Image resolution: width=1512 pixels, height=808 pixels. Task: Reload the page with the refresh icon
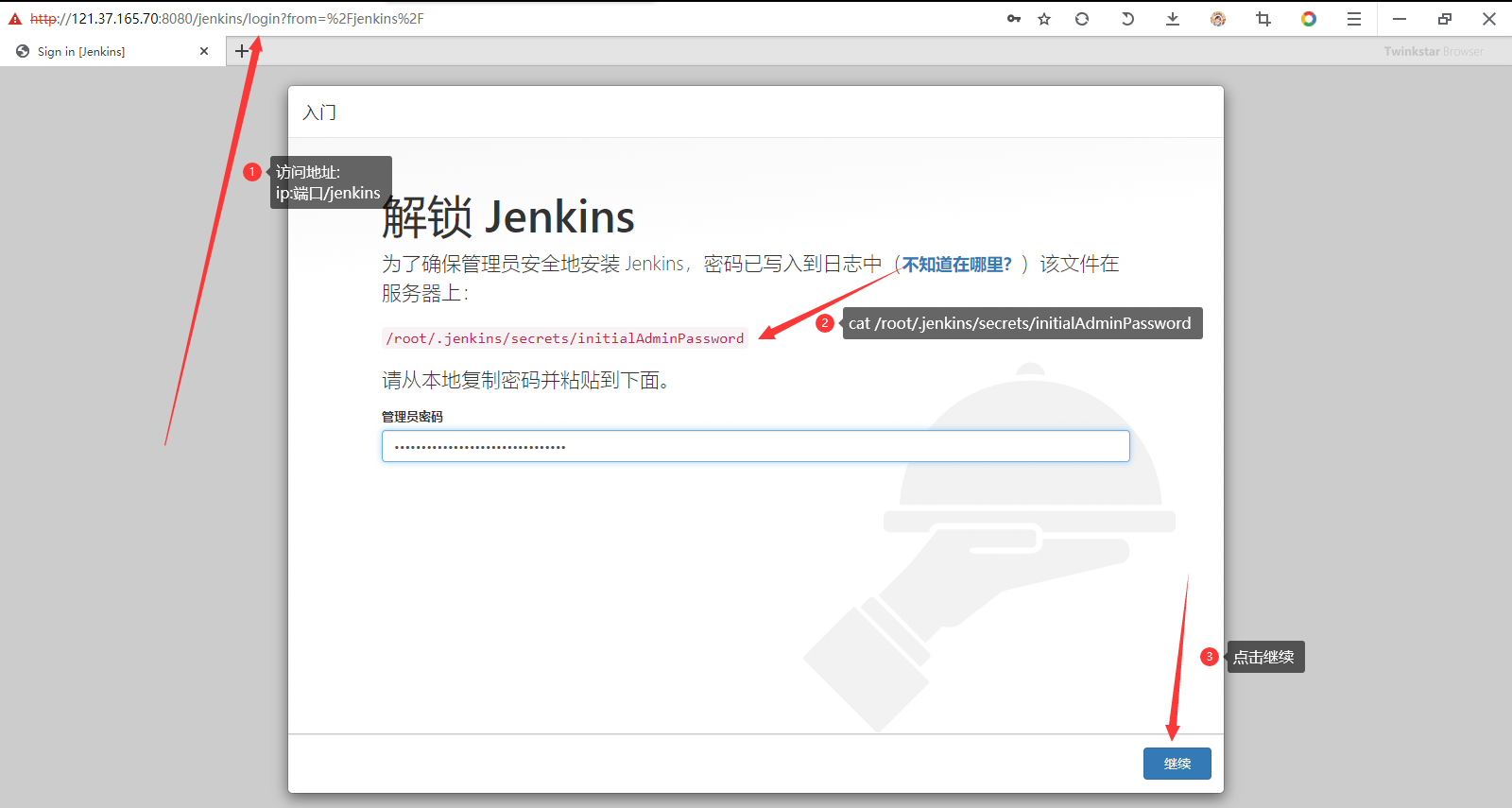pos(1082,19)
